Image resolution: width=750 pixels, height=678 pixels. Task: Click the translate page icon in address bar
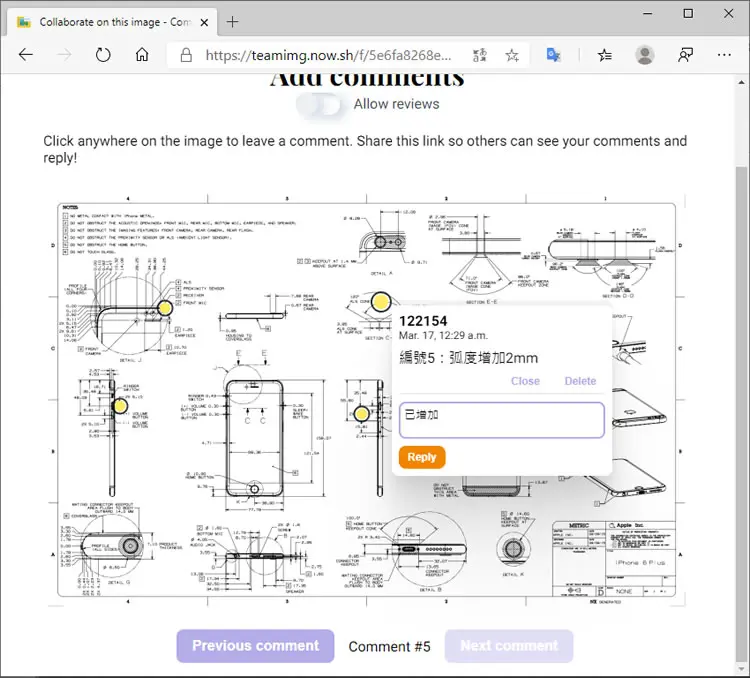point(480,56)
